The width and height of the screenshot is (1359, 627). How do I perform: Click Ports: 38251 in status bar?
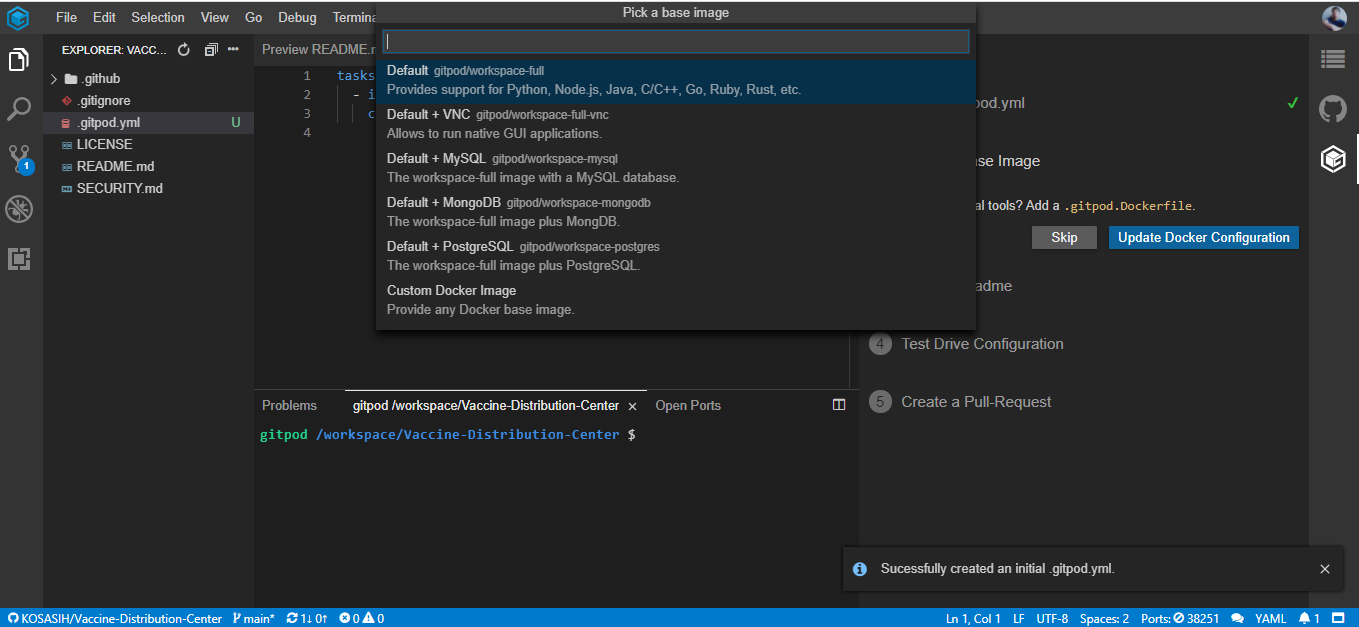tap(1180, 618)
